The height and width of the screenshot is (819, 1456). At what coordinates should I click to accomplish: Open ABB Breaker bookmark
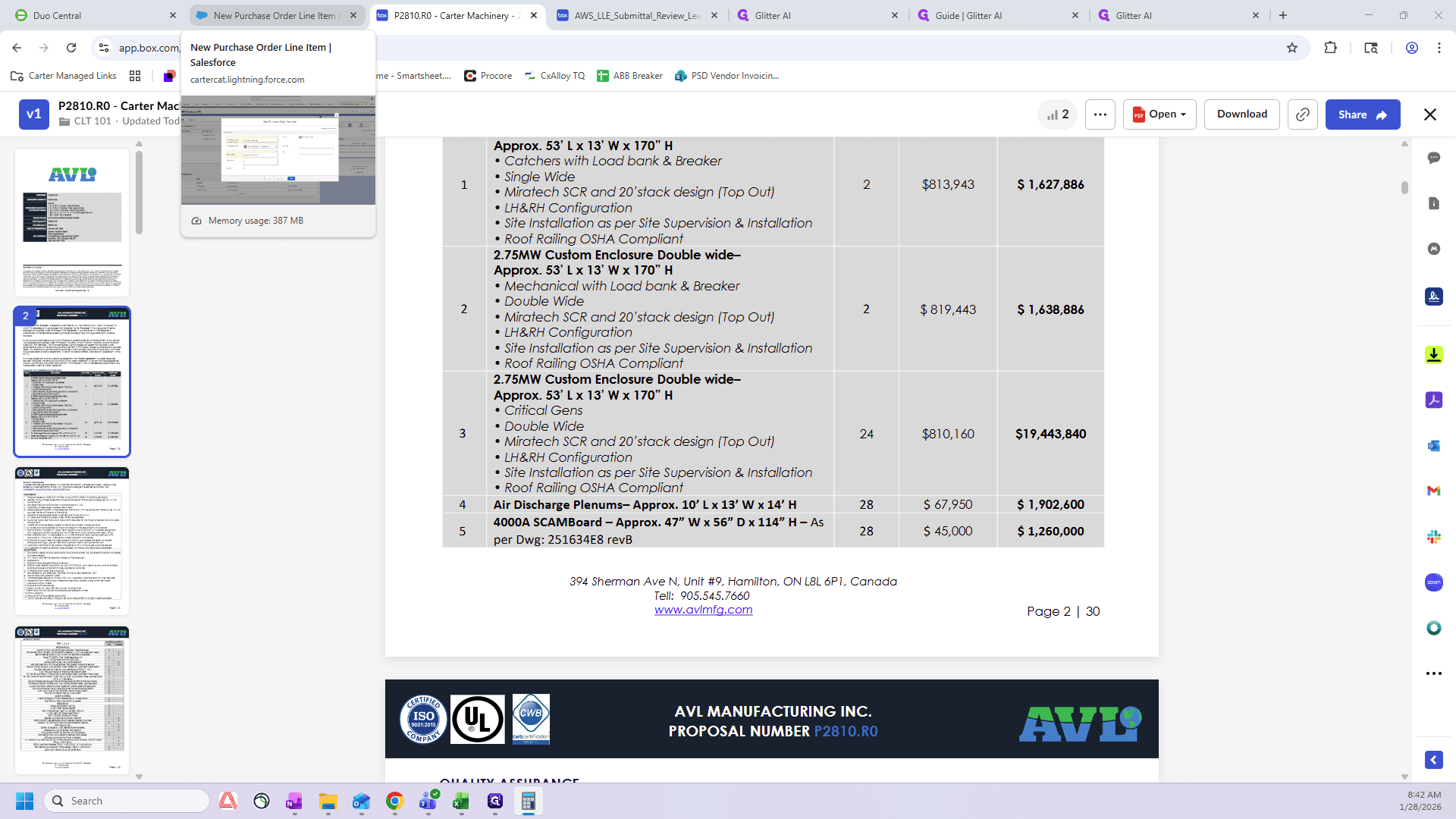point(629,76)
